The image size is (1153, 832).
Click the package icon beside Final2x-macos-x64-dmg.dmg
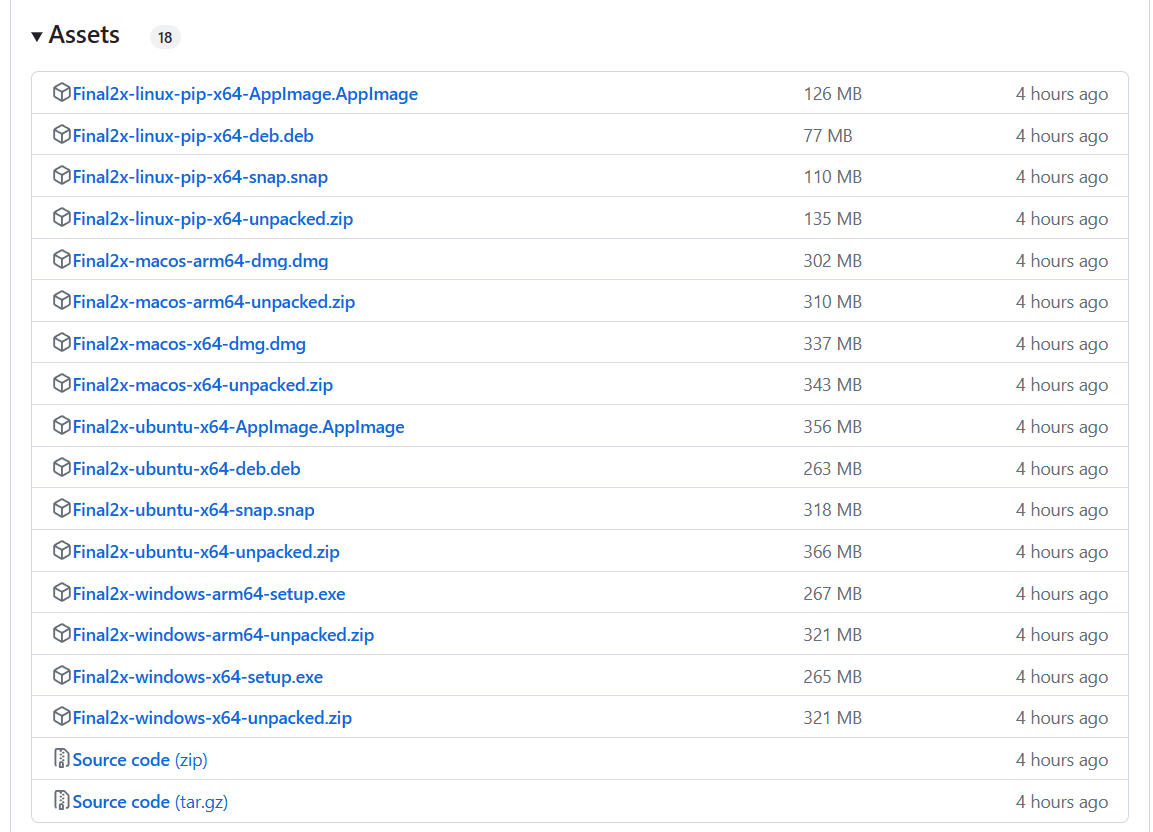pos(62,343)
